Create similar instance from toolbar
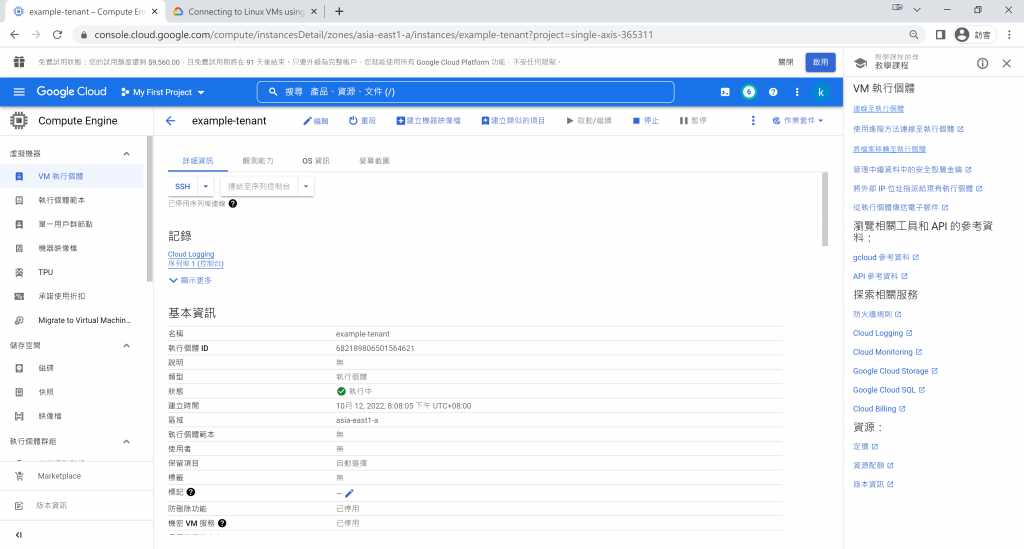This screenshot has height=549, width=1024. (513, 121)
